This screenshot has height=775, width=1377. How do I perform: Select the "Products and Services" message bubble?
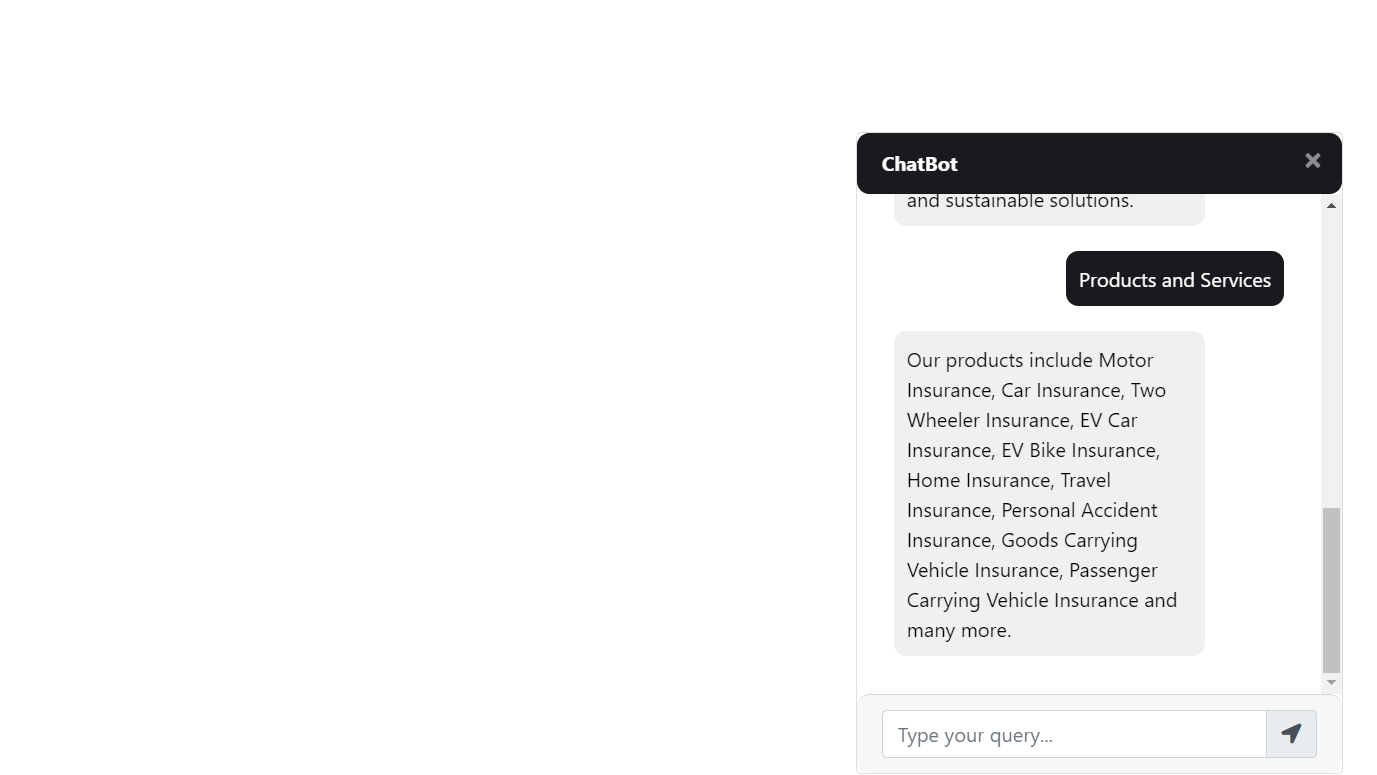click(x=1174, y=280)
